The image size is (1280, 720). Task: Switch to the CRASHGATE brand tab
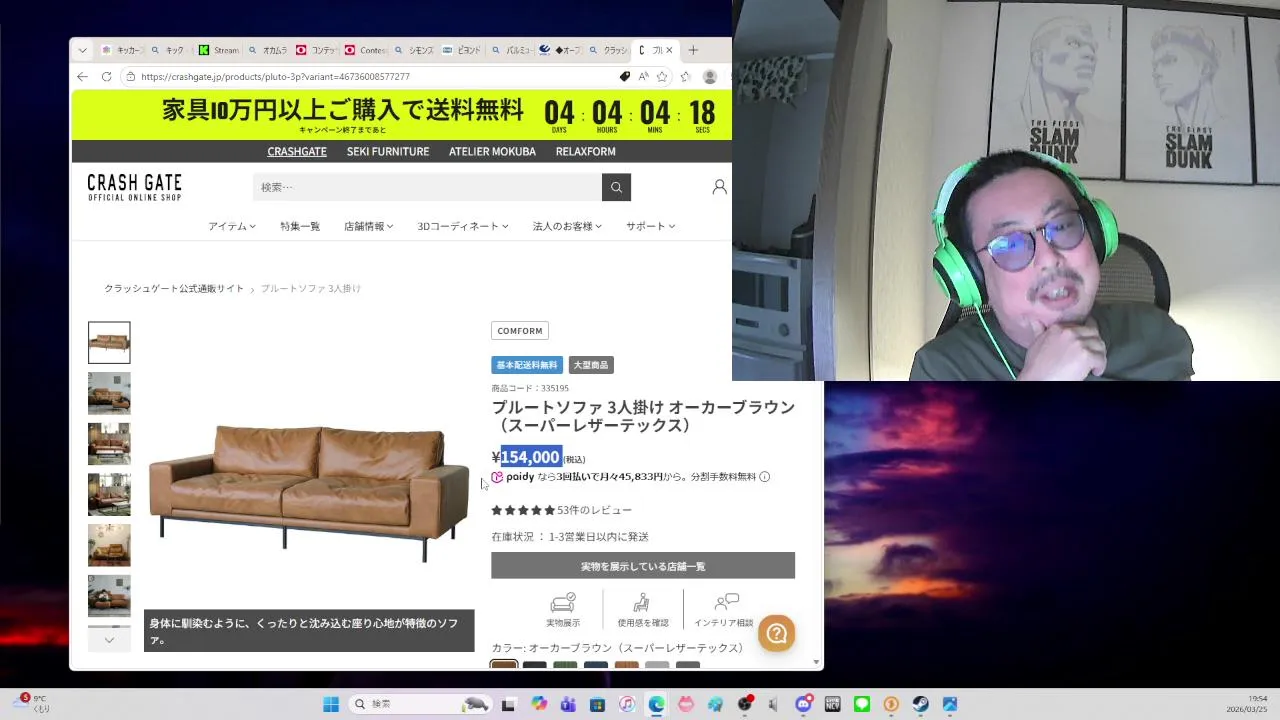pos(297,152)
